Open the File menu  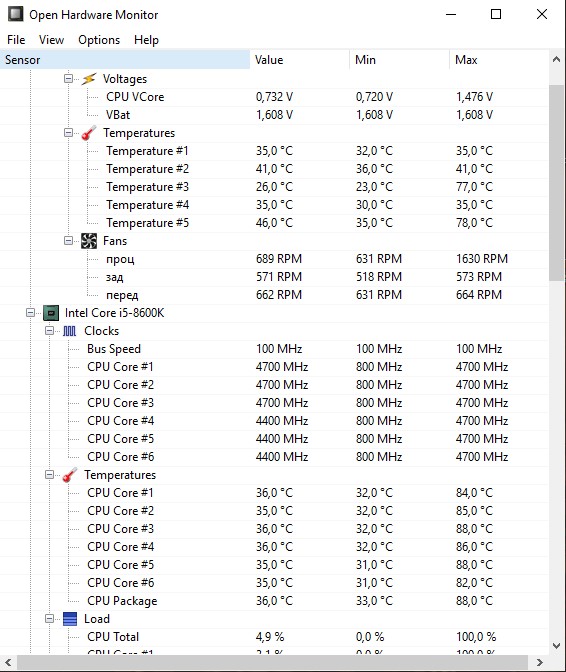pos(16,40)
